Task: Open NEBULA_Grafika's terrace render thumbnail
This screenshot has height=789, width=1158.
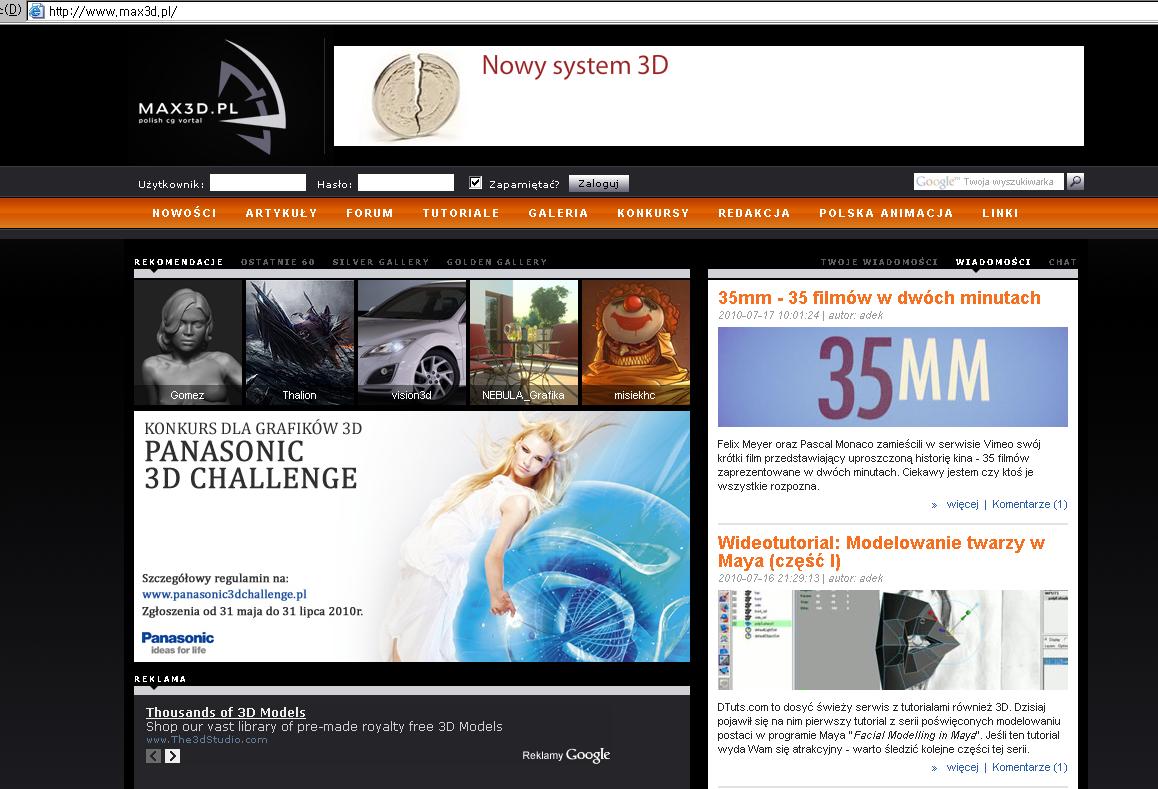Action: pyautogui.click(x=524, y=342)
